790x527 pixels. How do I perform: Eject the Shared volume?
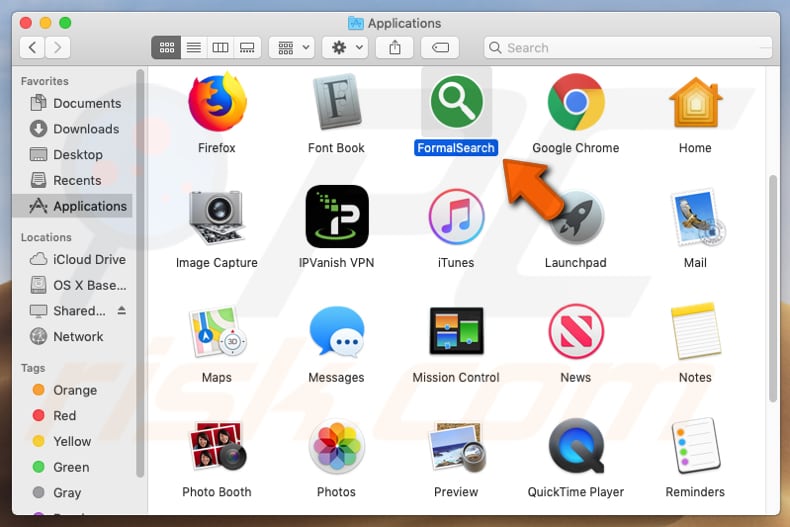[121, 310]
